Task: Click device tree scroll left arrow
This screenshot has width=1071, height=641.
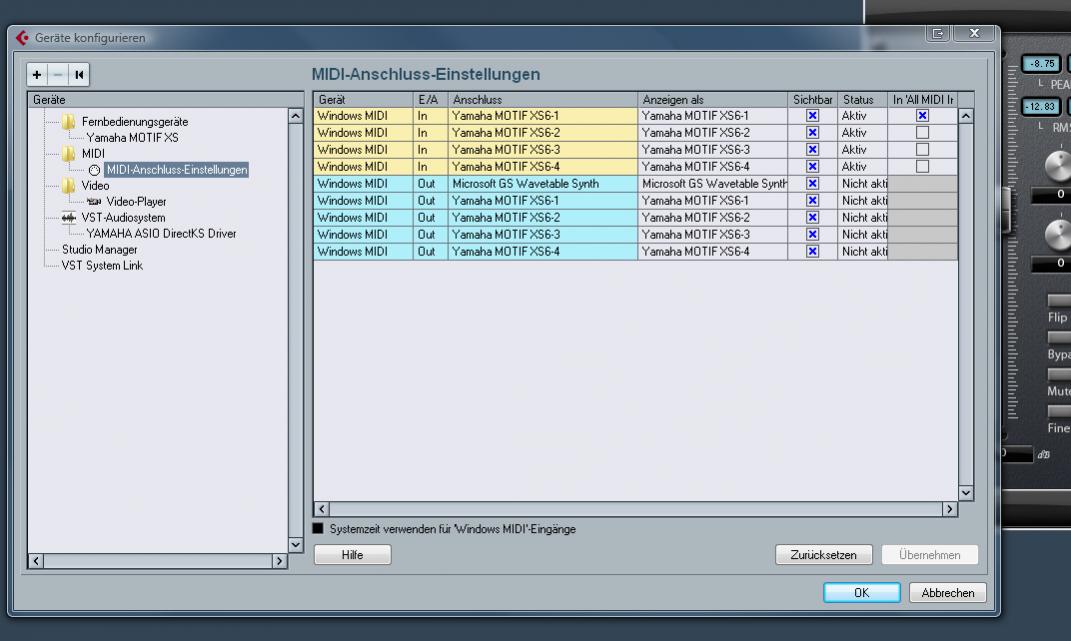Action: [36, 561]
